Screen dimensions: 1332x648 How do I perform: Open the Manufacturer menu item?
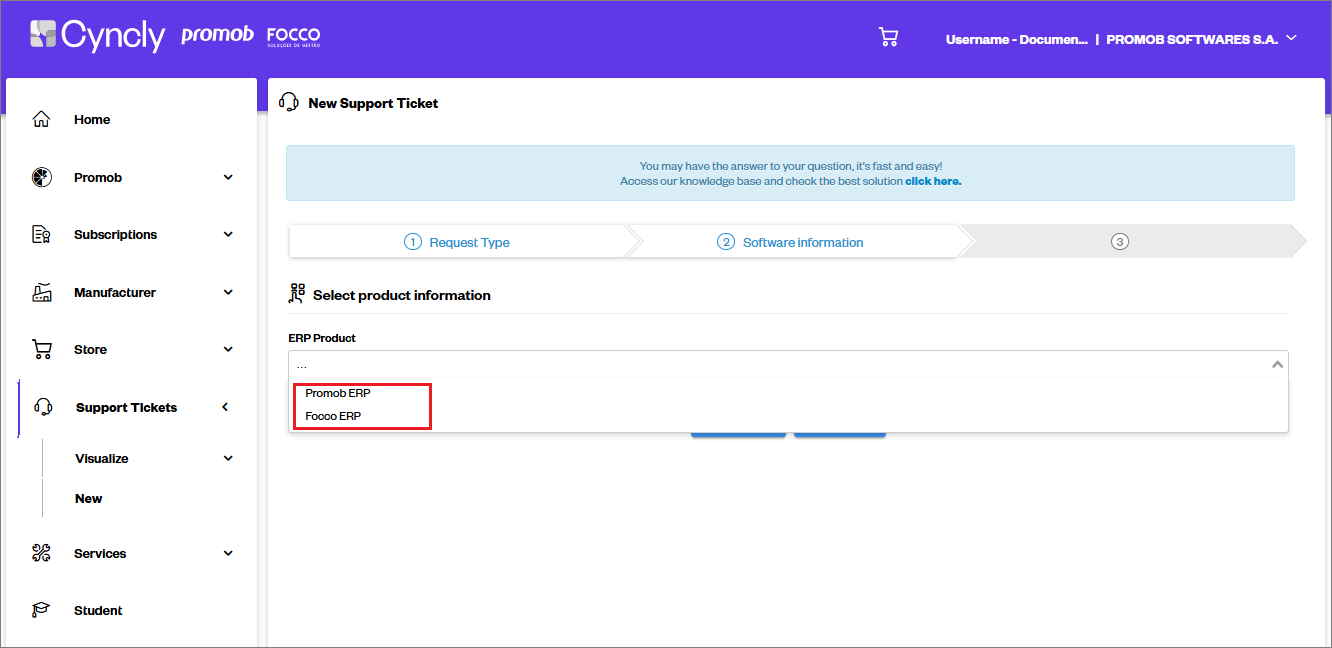[x=115, y=292]
